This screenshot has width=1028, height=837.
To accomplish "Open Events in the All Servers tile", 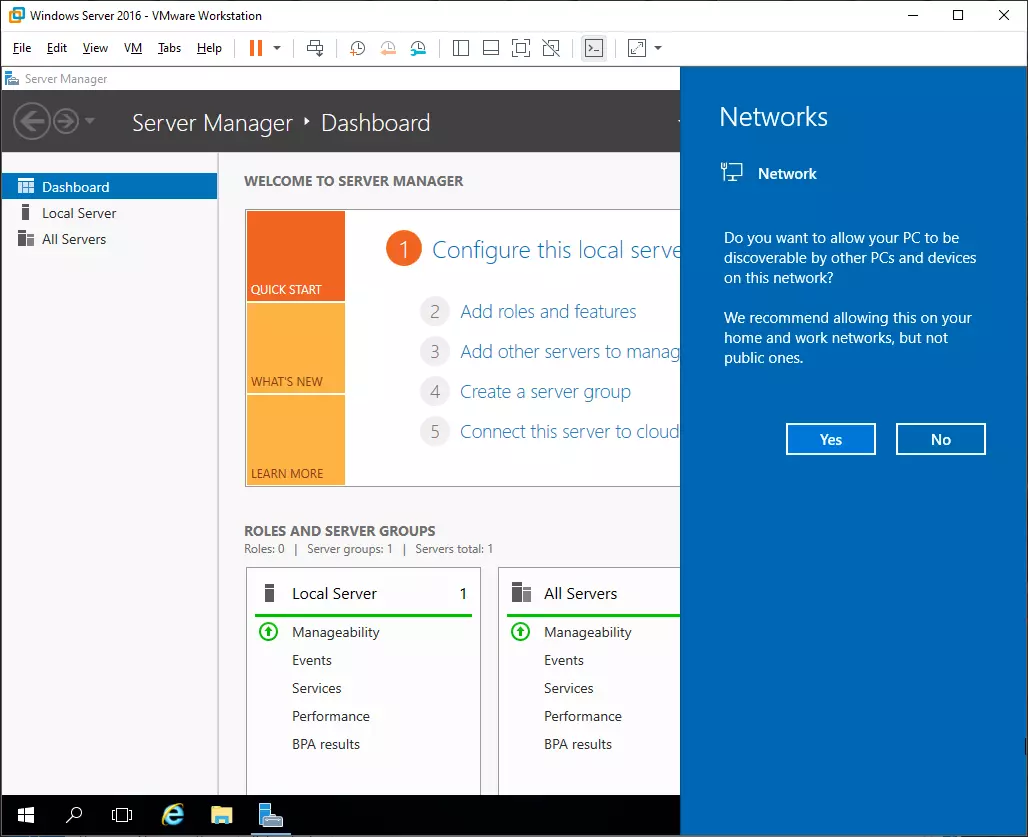I will click(x=564, y=660).
